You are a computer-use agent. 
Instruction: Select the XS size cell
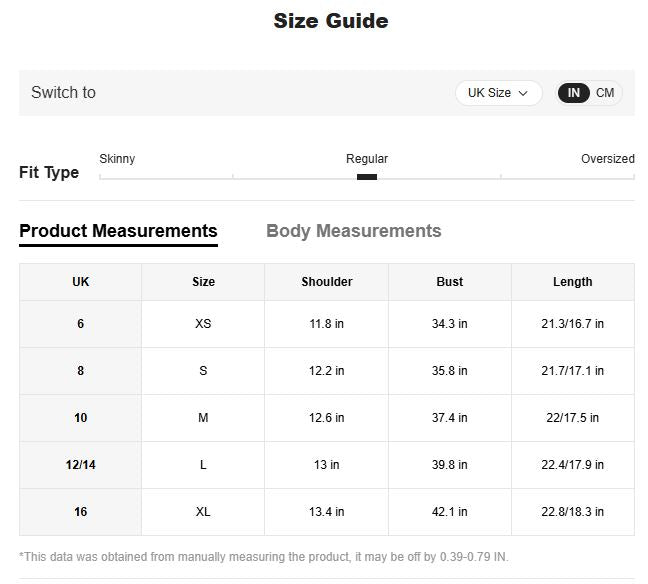point(203,324)
